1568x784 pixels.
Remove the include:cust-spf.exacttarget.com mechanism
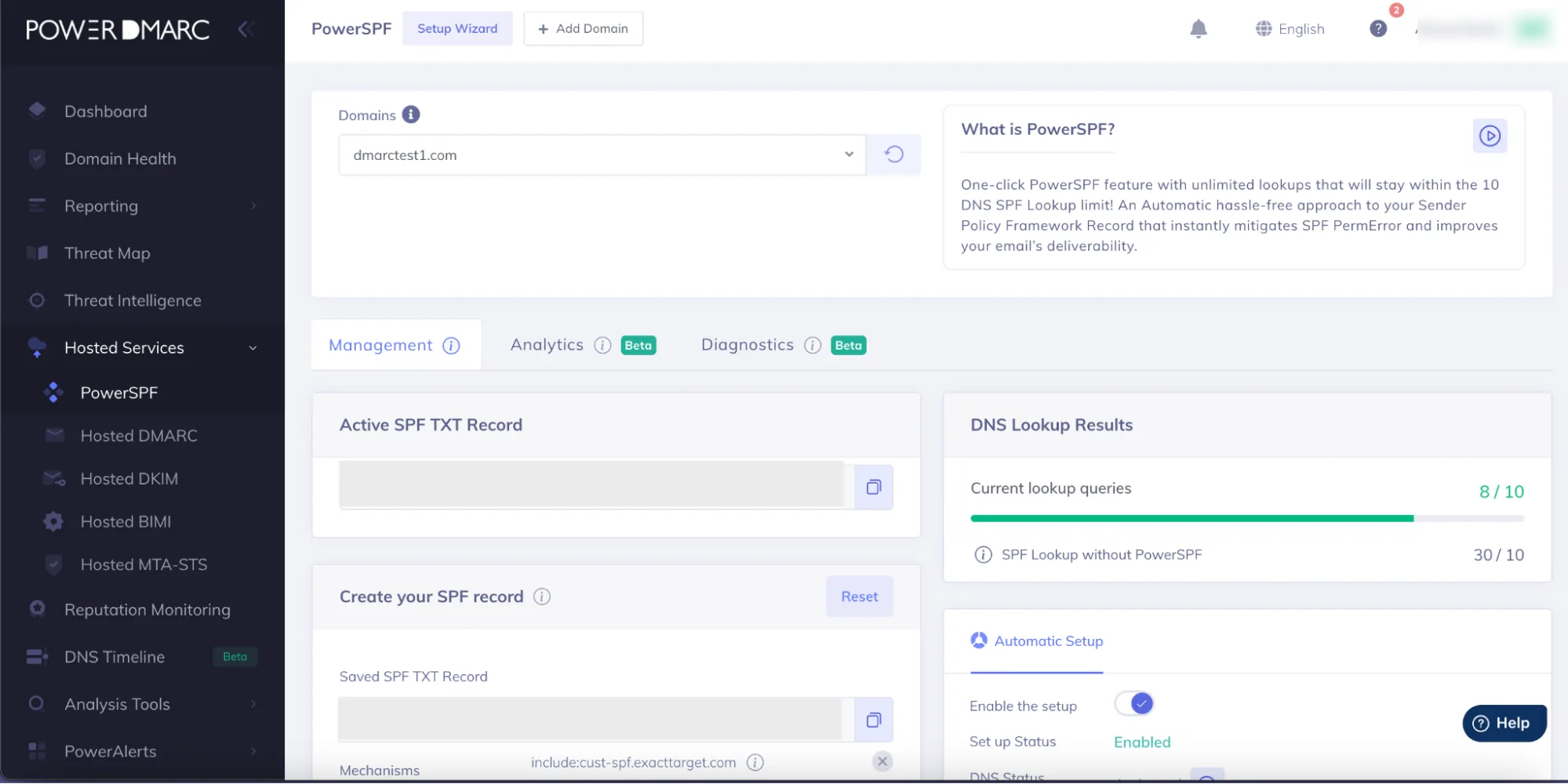[x=882, y=761]
